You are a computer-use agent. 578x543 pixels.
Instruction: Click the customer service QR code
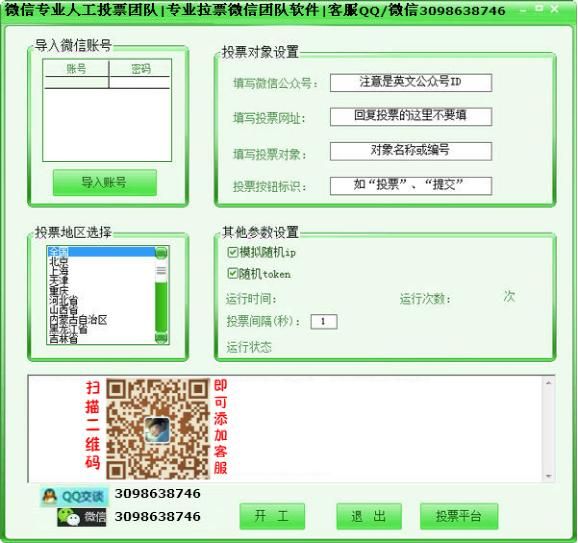tap(158, 429)
